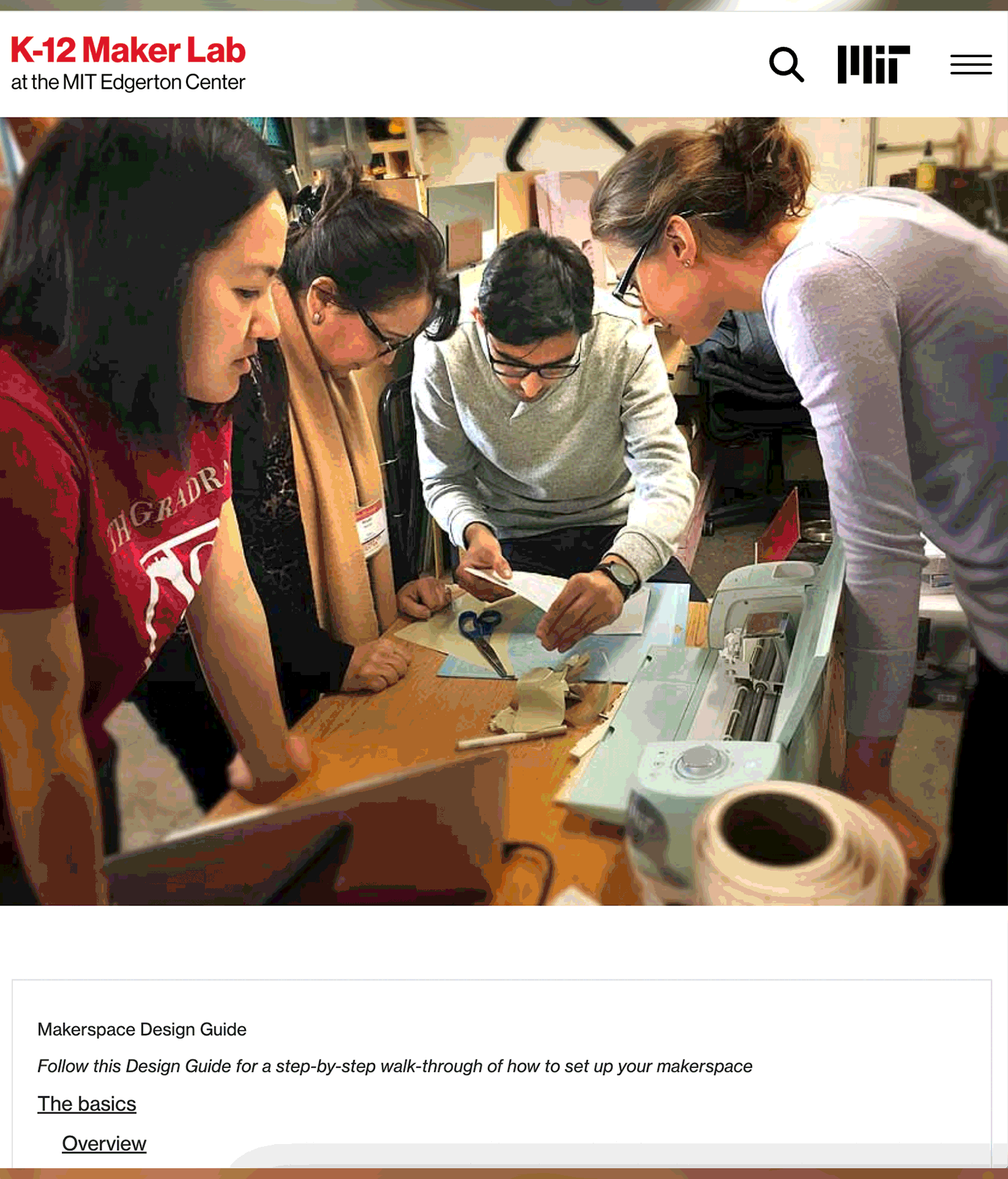The width and height of the screenshot is (1008, 1179).
Task: Click the crumpled paper scraps on the table
Action: pyautogui.click(x=534, y=699)
